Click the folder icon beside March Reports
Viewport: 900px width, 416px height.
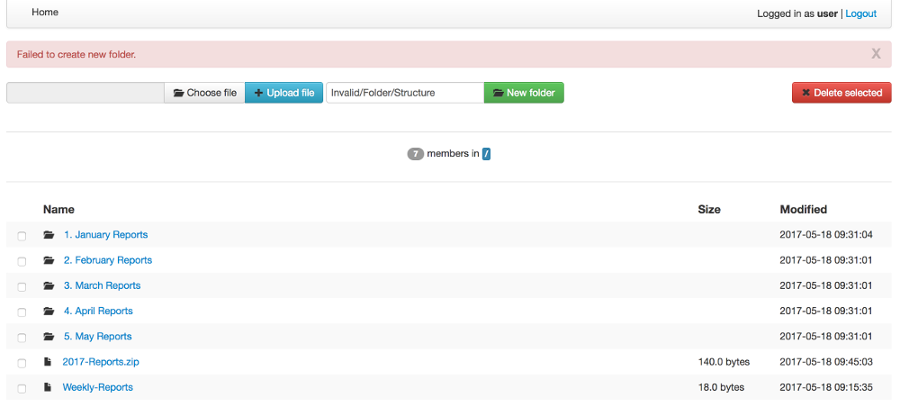(x=48, y=286)
